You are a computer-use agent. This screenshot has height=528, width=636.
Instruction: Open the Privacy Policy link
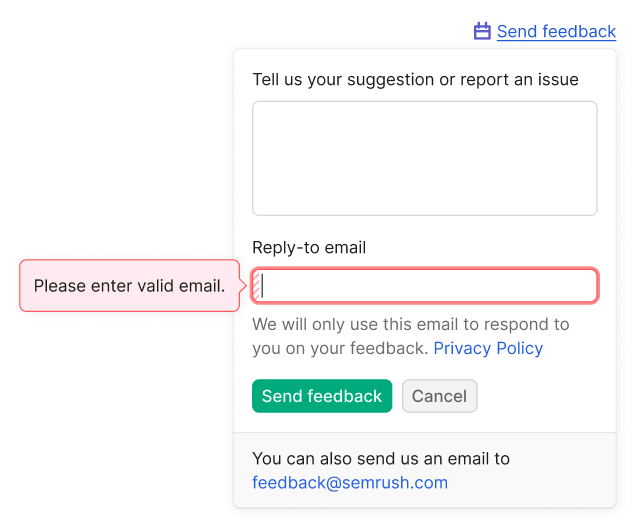pyautogui.click(x=488, y=348)
